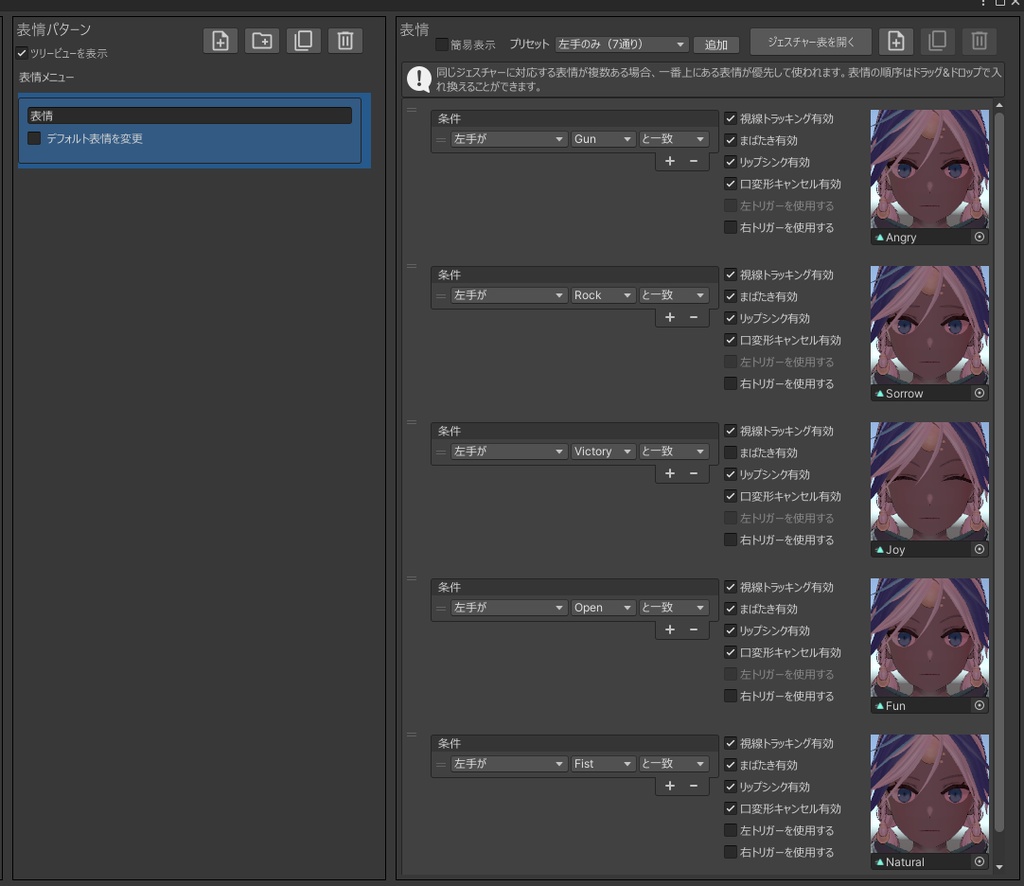Open the three-dot window options menu

pos(983,3)
